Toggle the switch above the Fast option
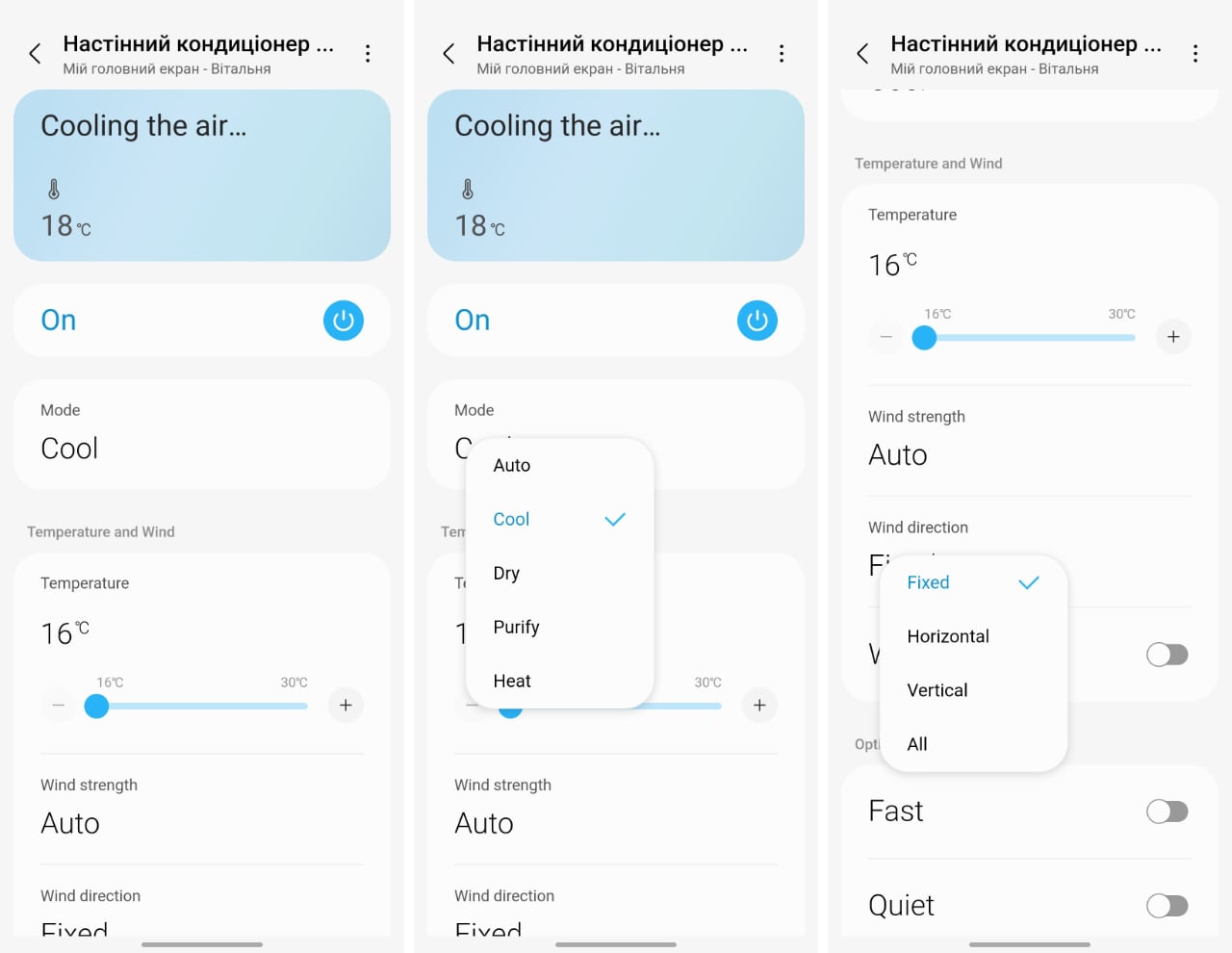The width and height of the screenshot is (1232, 953). point(1167,655)
